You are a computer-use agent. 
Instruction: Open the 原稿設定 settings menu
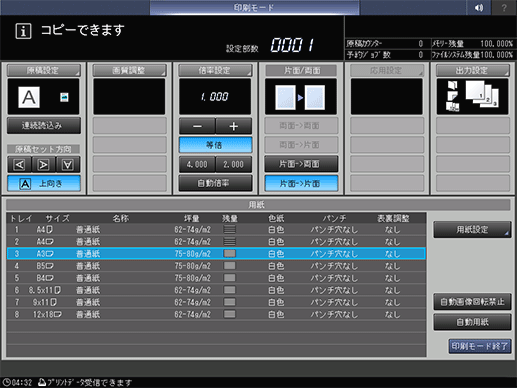(44, 70)
